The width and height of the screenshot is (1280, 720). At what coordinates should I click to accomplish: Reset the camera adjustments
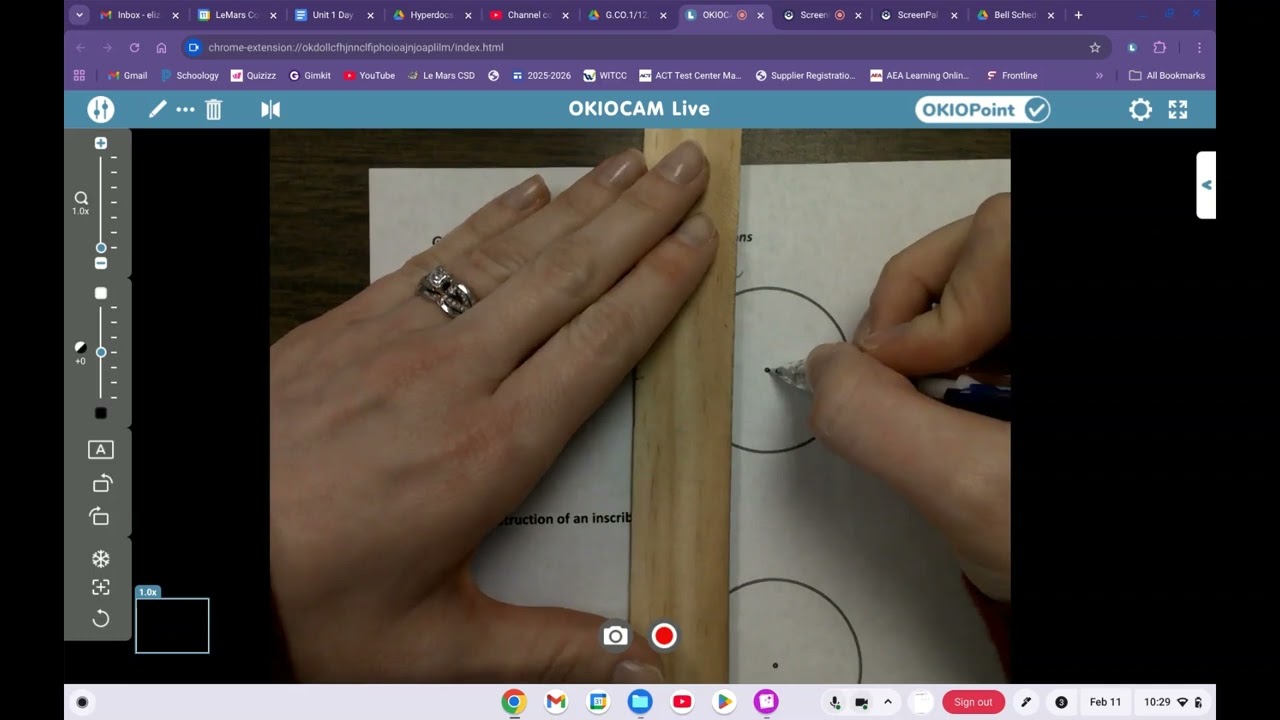tap(101, 619)
